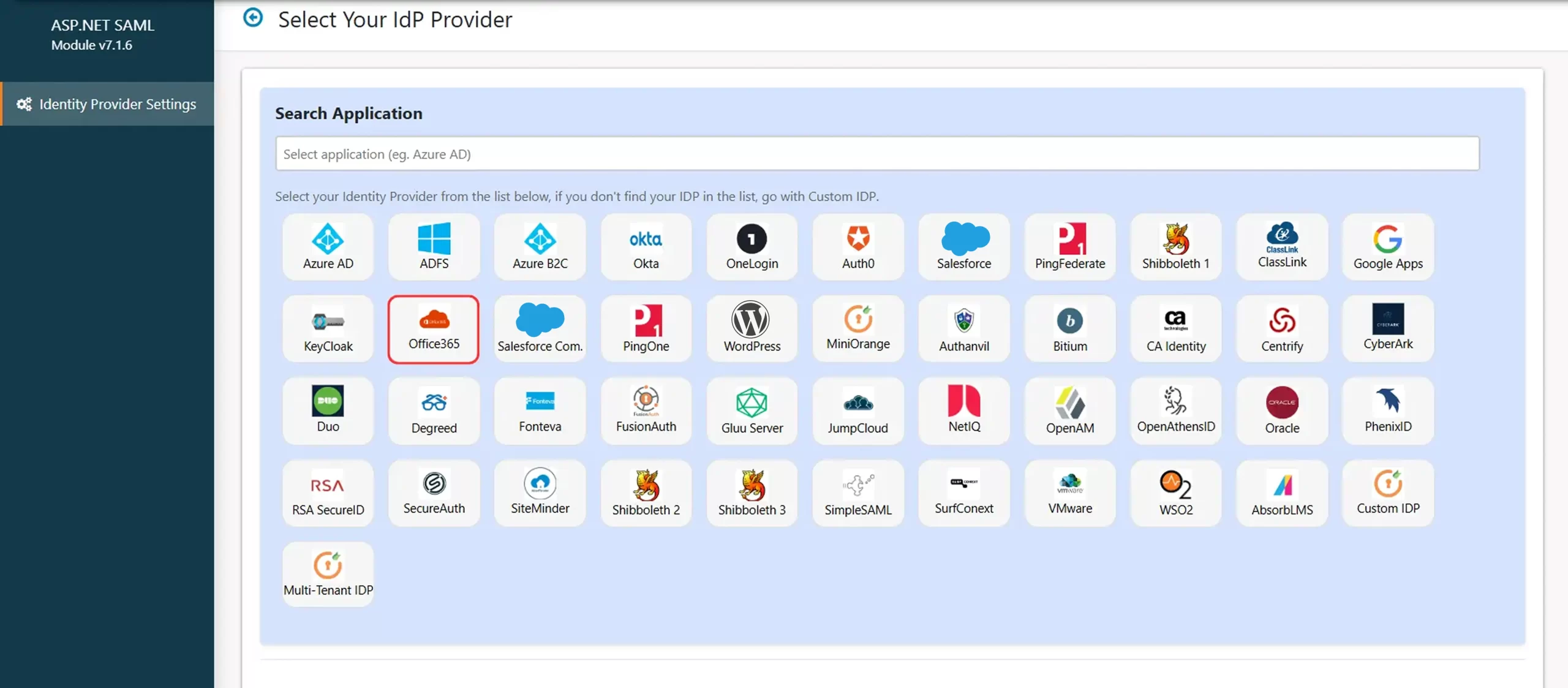This screenshot has width=1568, height=688.
Task: Choose the KeyCloak provider
Action: [328, 329]
